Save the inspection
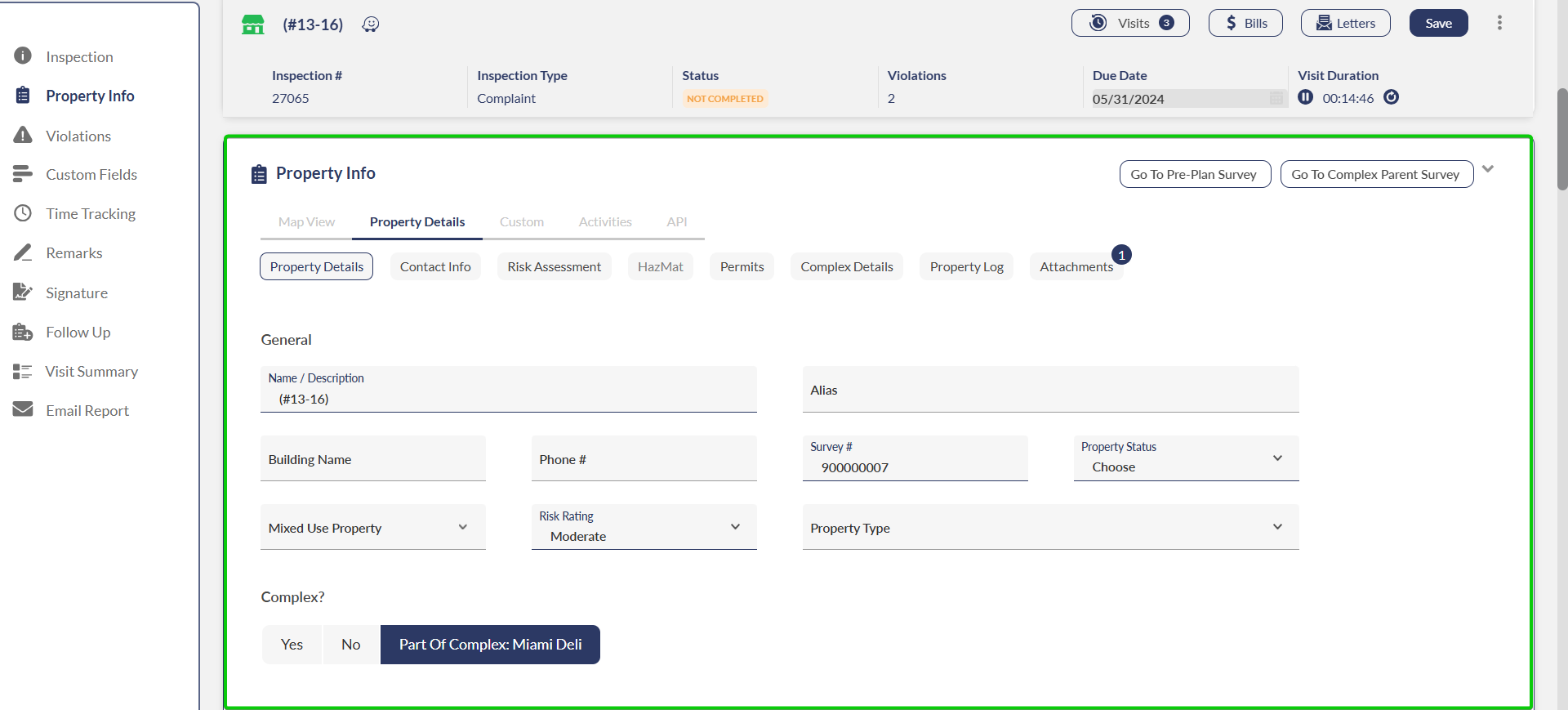 pos(1438,23)
